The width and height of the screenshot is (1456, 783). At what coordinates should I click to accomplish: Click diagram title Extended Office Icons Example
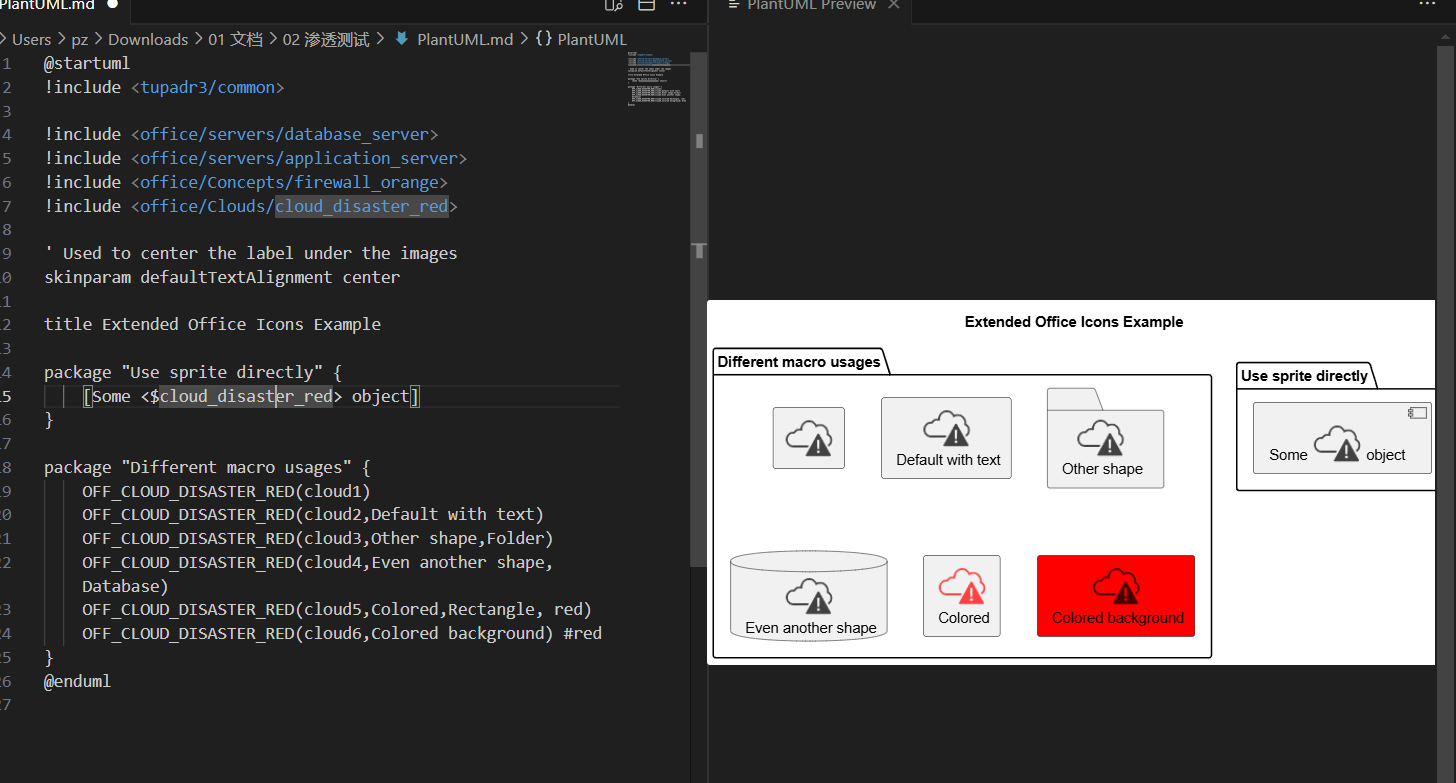pos(1073,322)
